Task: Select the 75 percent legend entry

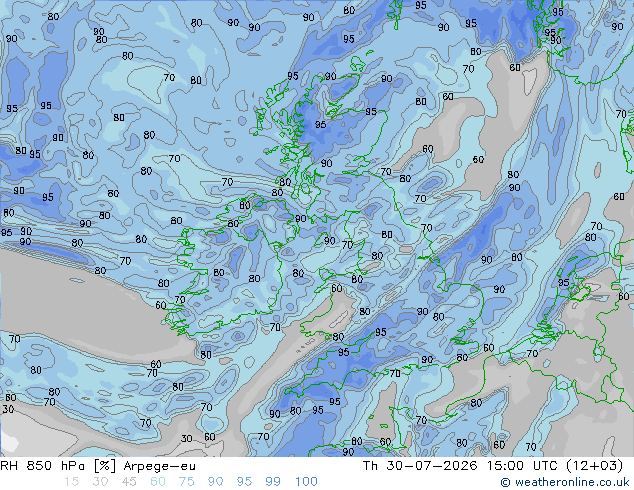Action: point(186,482)
